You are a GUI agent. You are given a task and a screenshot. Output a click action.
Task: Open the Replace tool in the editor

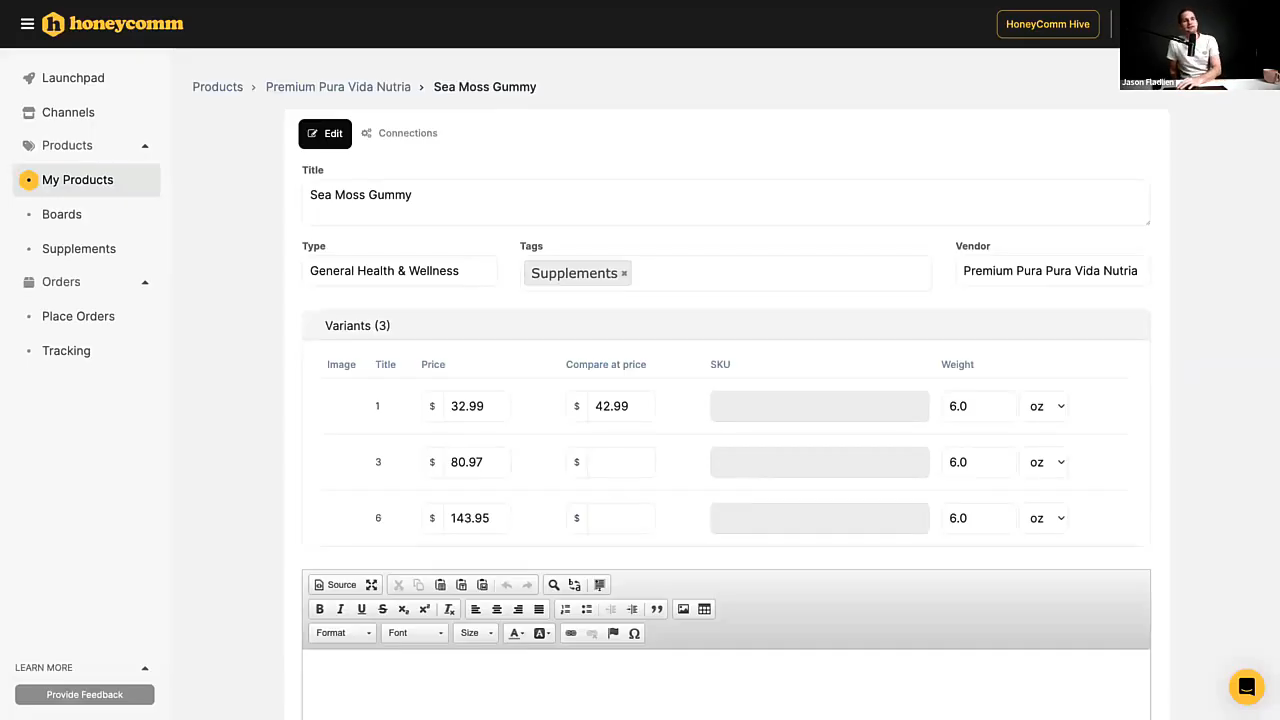[575, 585]
